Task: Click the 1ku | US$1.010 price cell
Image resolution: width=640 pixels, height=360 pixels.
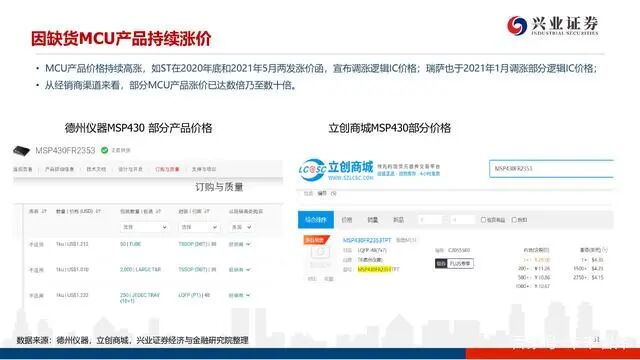Action: (x=72, y=270)
